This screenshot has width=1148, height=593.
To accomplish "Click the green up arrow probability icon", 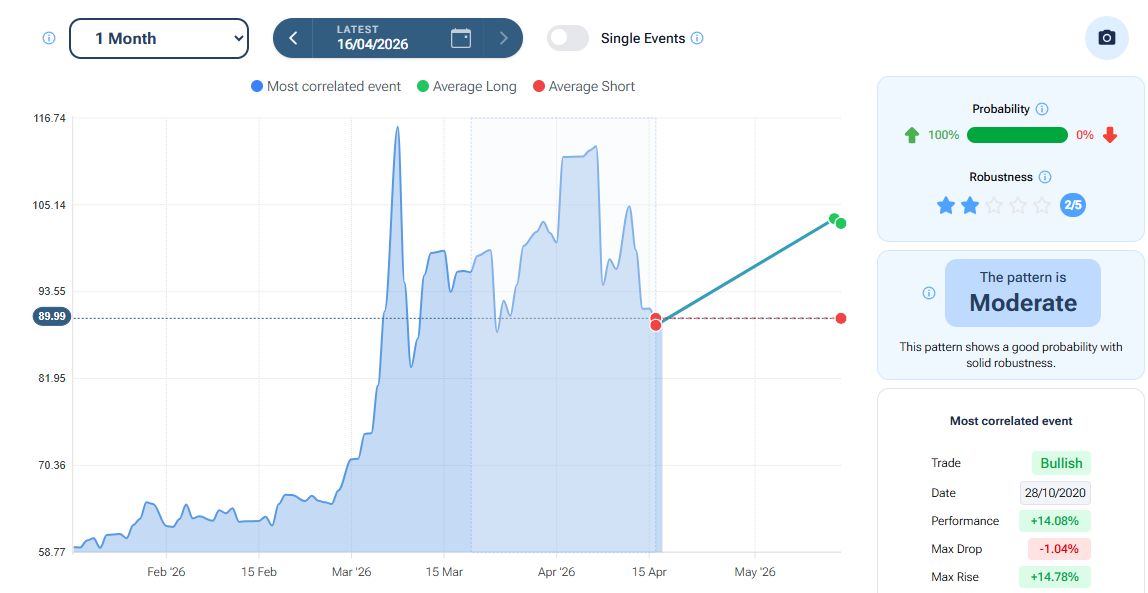I will tap(911, 135).
